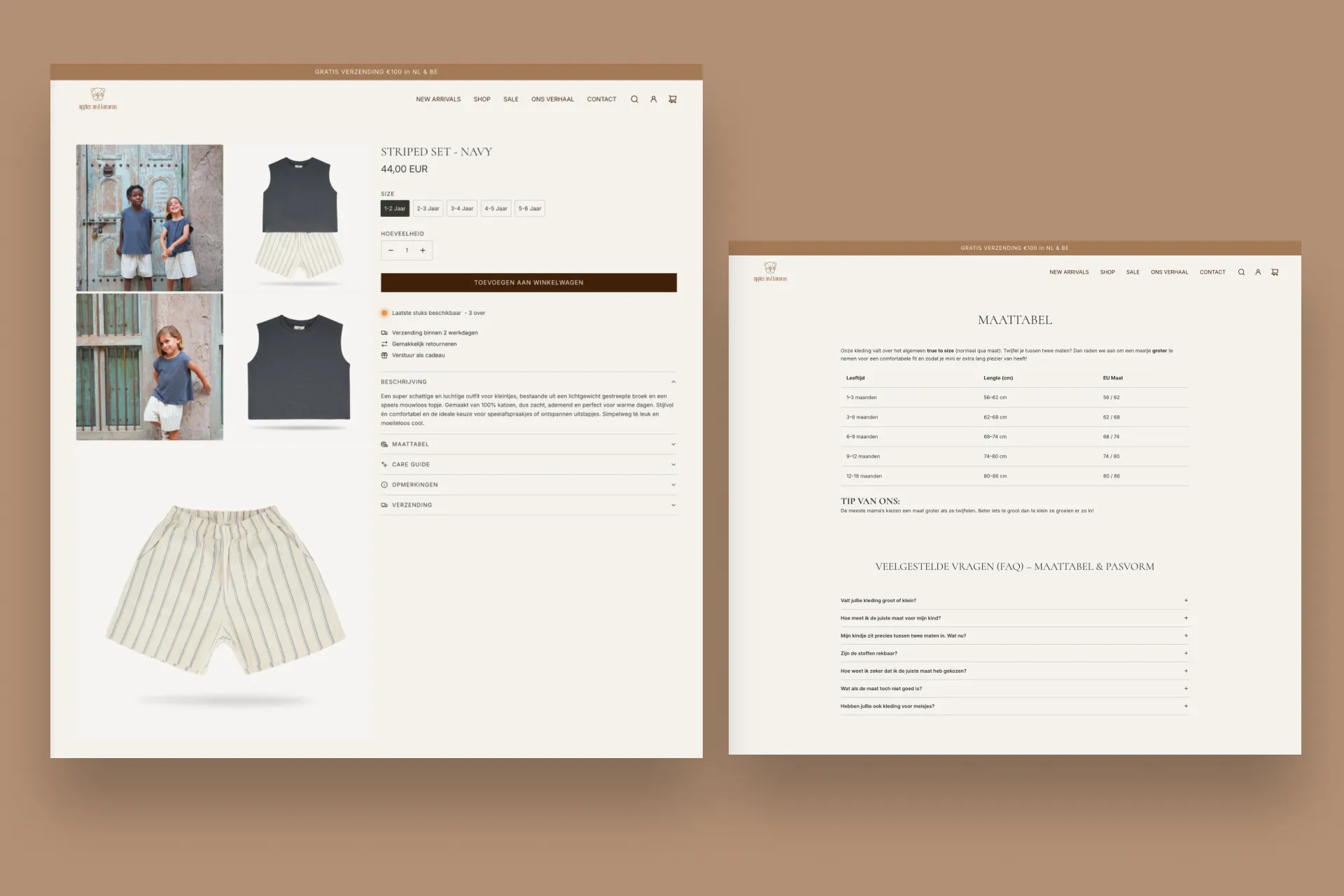This screenshot has height=896, width=1344.
Task: Select size 4-5 Jaar
Action: pyautogui.click(x=496, y=209)
